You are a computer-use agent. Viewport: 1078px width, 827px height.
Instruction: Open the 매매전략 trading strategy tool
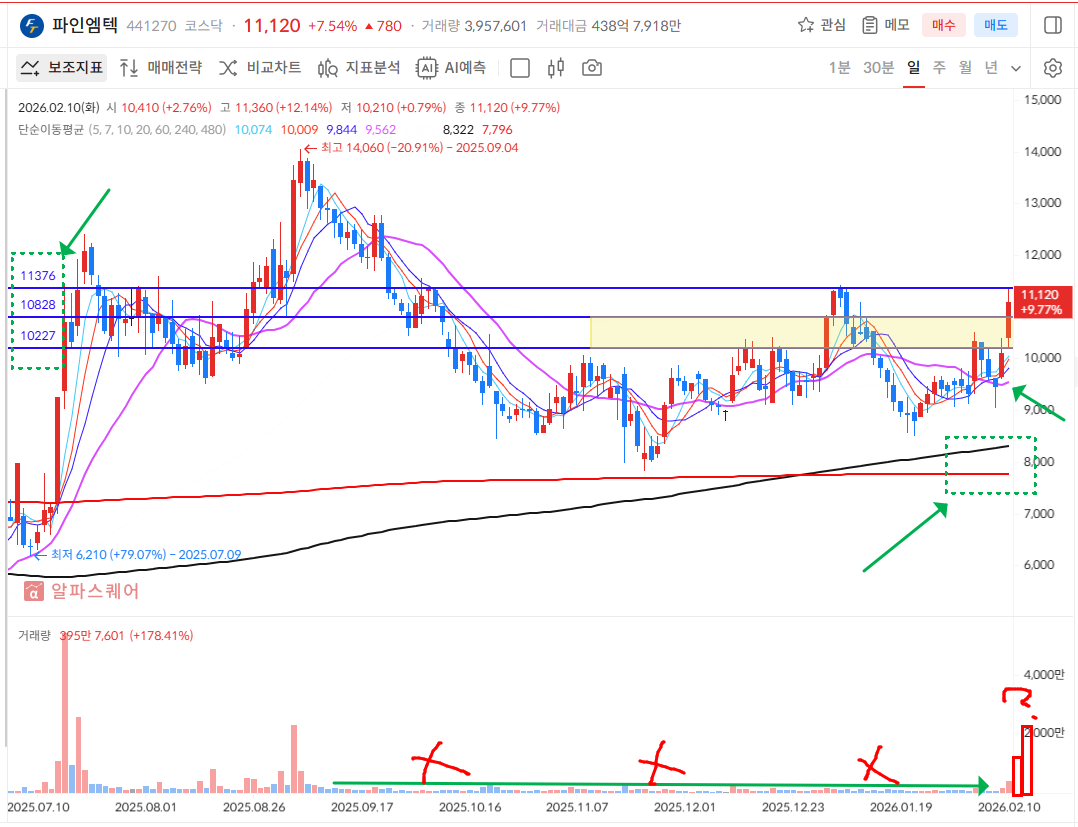click(160, 68)
